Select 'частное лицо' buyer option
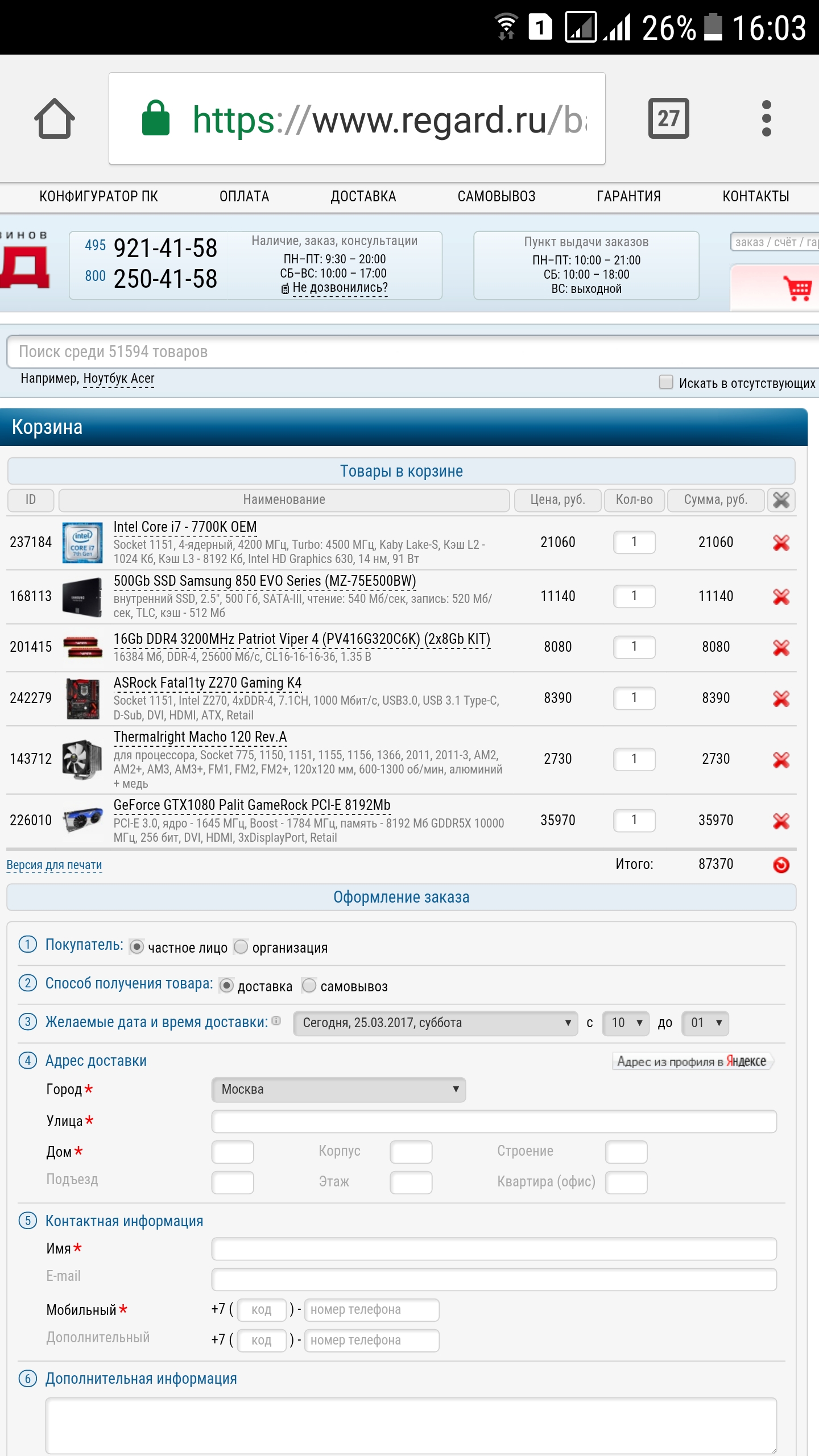The width and height of the screenshot is (819, 1456). tap(136, 947)
